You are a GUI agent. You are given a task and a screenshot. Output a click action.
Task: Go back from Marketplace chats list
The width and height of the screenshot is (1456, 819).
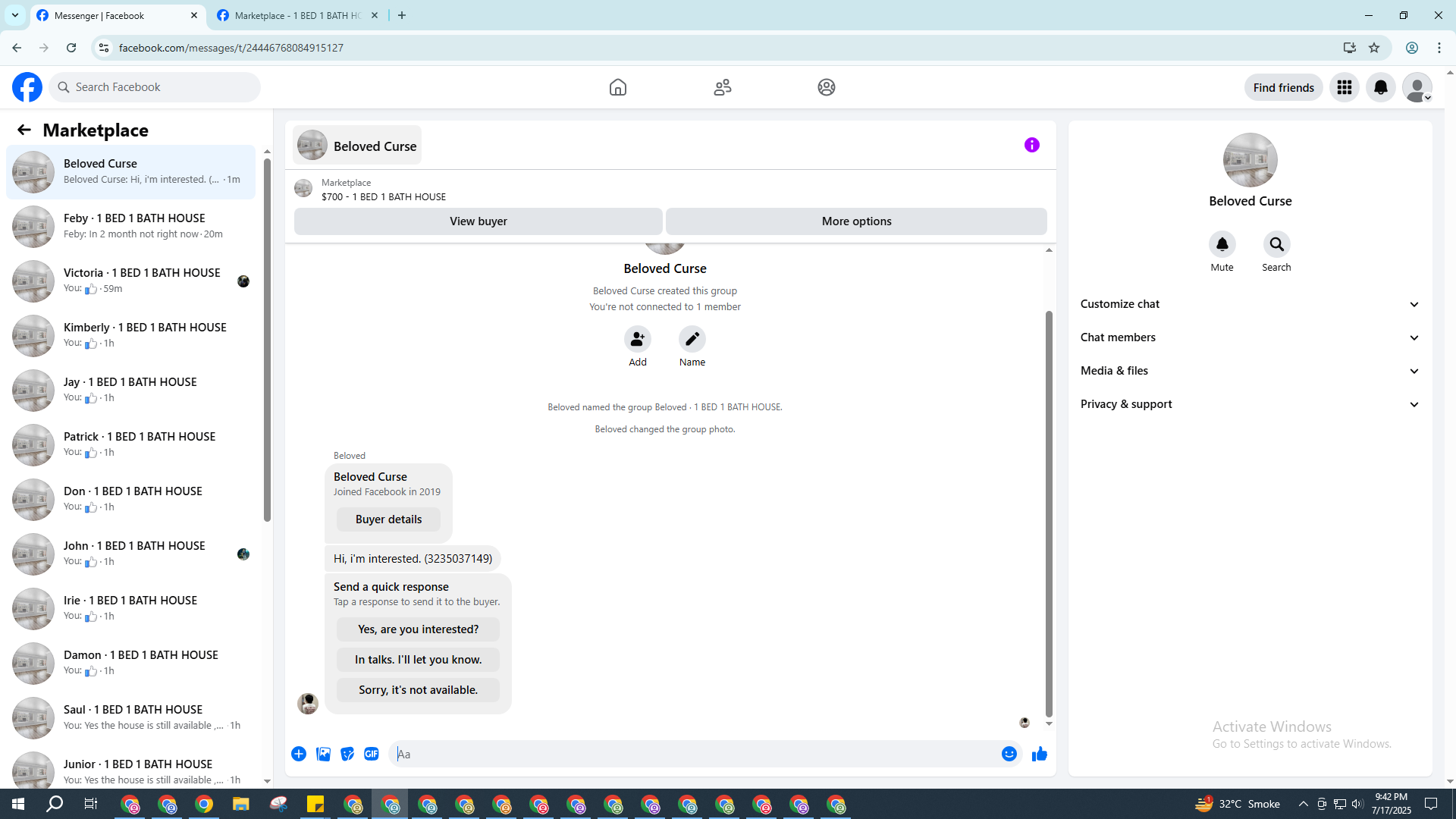tap(24, 130)
